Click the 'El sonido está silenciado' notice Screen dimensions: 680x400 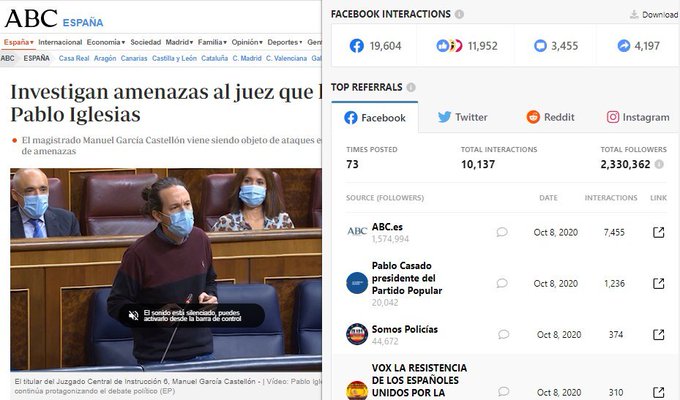point(192,315)
